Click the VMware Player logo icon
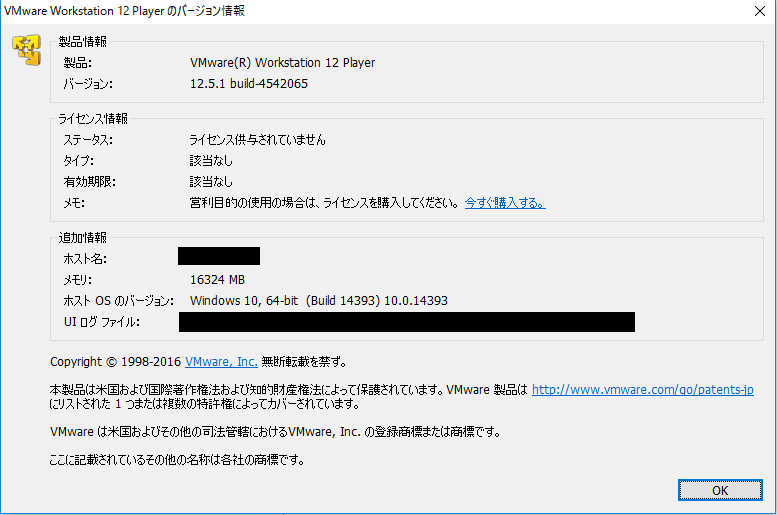The height and width of the screenshot is (515, 777). pos(27,50)
